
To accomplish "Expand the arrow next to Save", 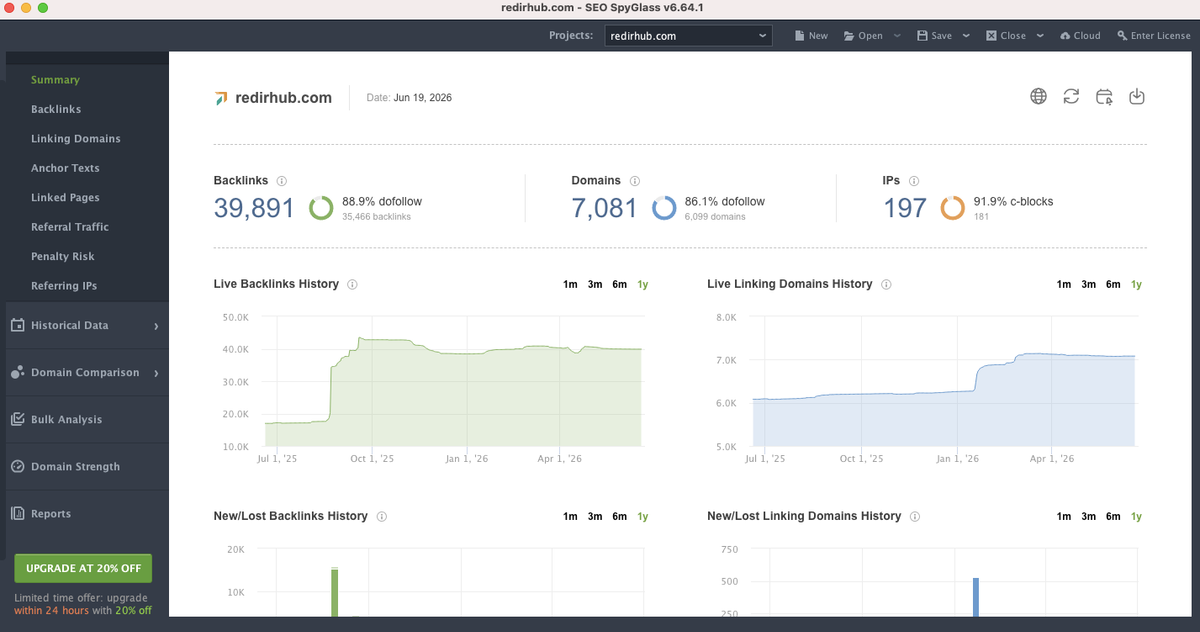I will tap(966, 35).
